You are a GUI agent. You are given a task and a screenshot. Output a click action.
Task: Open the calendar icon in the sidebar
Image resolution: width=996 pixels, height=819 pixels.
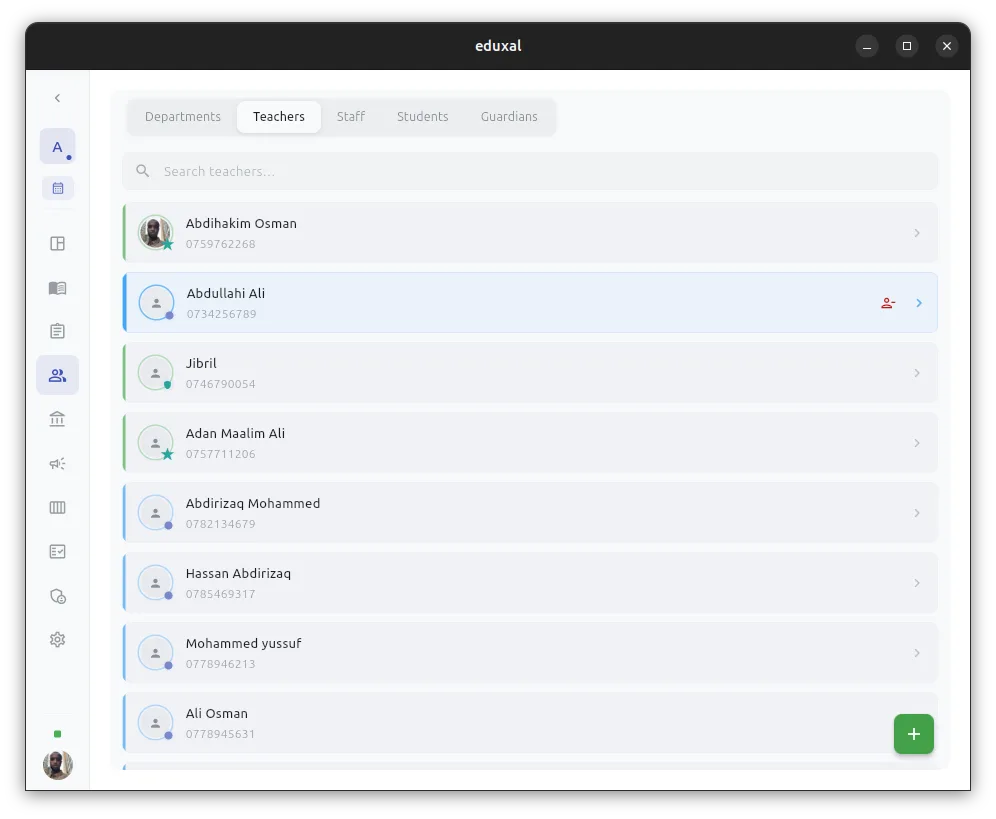click(58, 188)
